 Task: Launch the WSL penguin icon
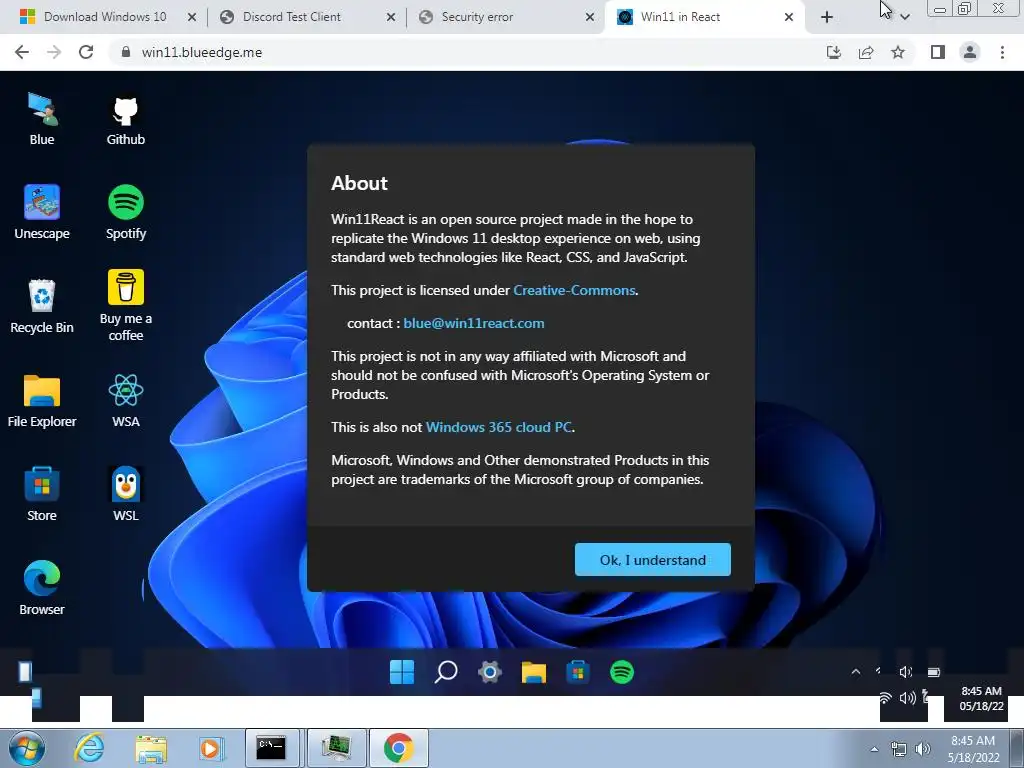tap(125, 494)
